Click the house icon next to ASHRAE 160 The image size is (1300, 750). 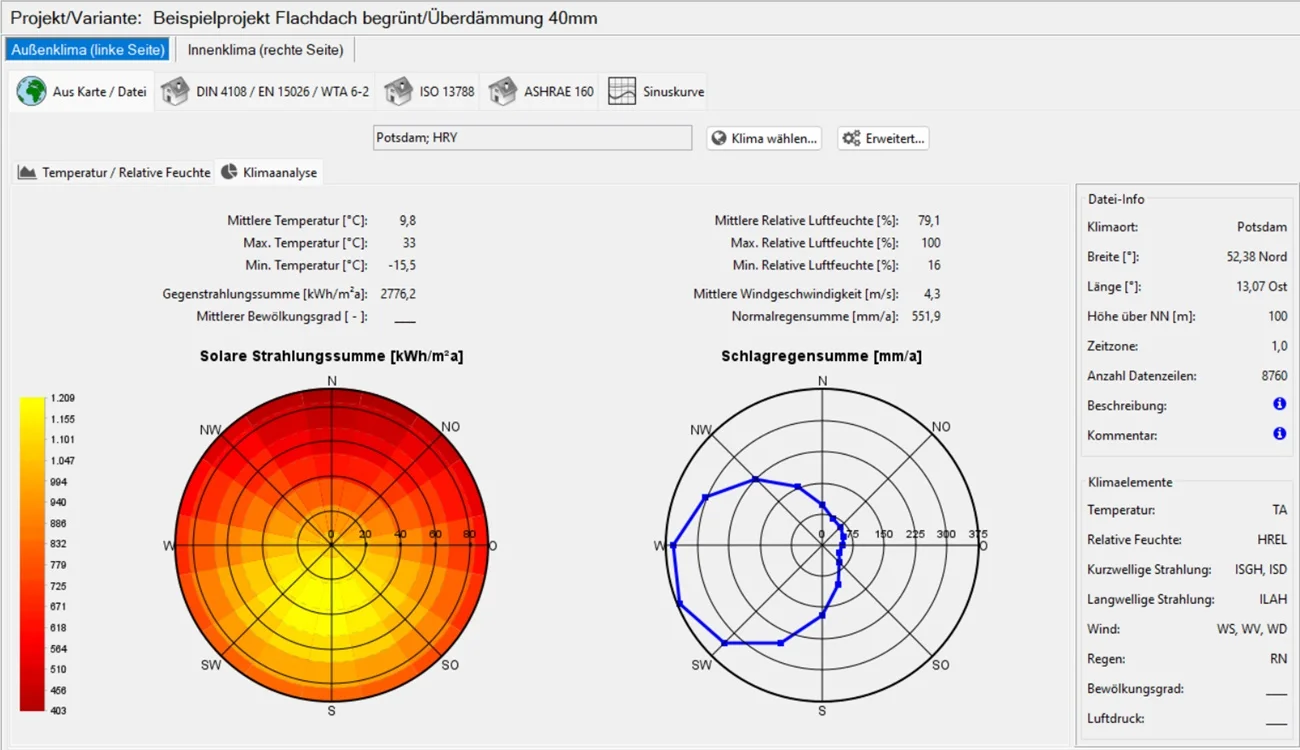pos(502,91)
